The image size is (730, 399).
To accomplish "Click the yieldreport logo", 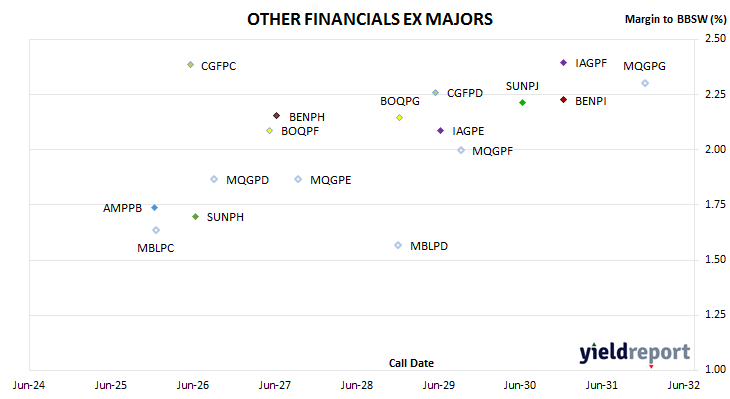I will (x=635, y=352).
